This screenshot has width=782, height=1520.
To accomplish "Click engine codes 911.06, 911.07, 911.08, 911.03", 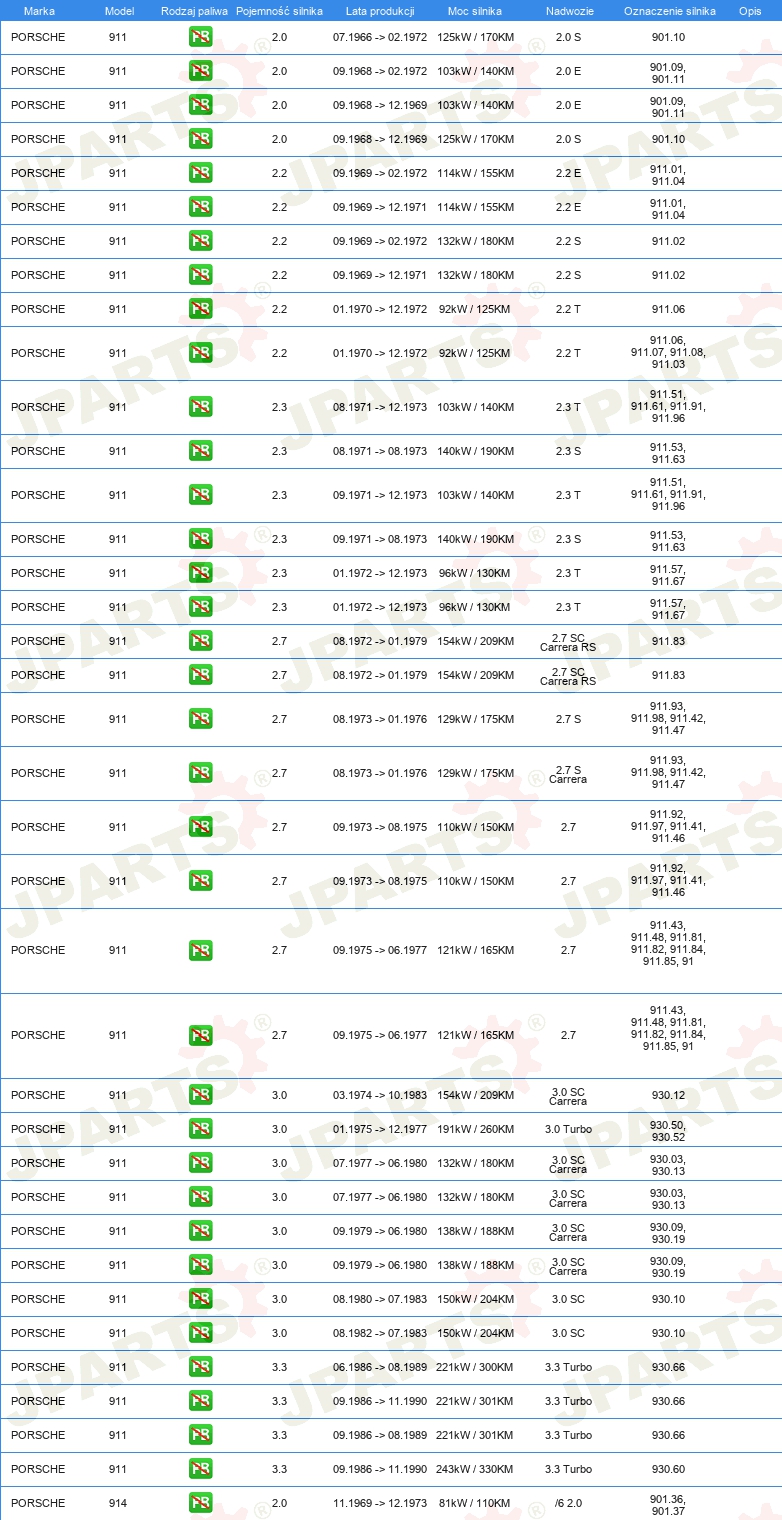I will coord(668,353).
